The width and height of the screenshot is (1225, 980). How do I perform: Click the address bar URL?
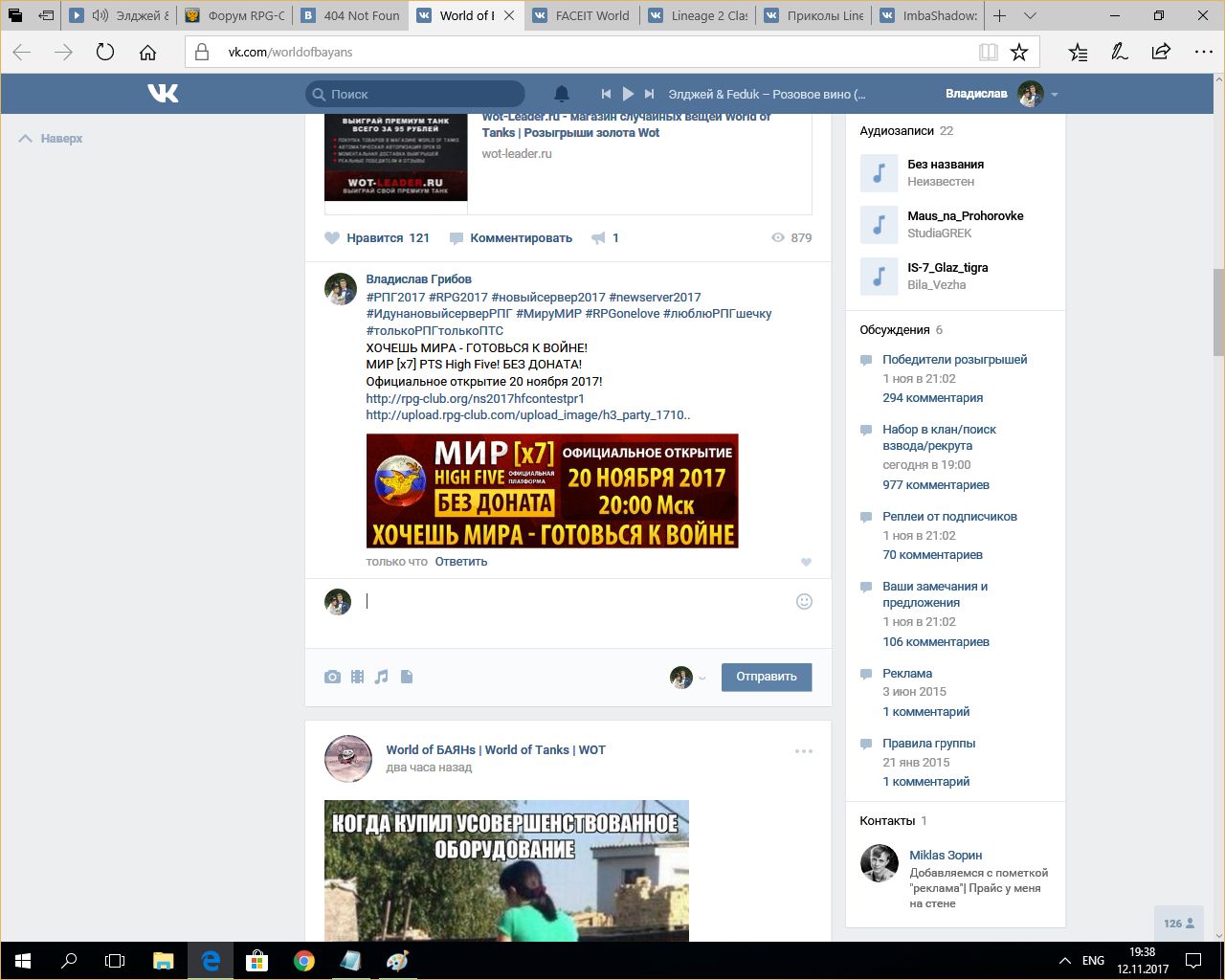click(290, 52)
